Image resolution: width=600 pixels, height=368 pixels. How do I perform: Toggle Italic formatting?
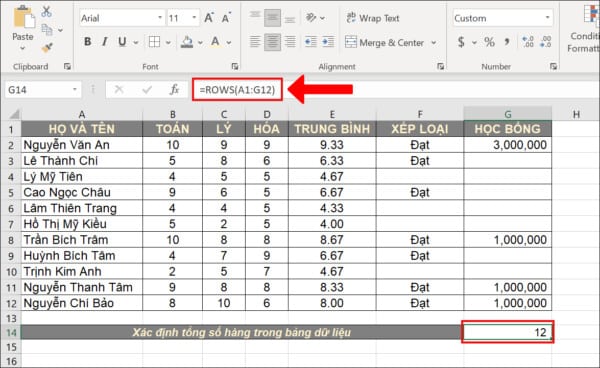click(104, 42)
